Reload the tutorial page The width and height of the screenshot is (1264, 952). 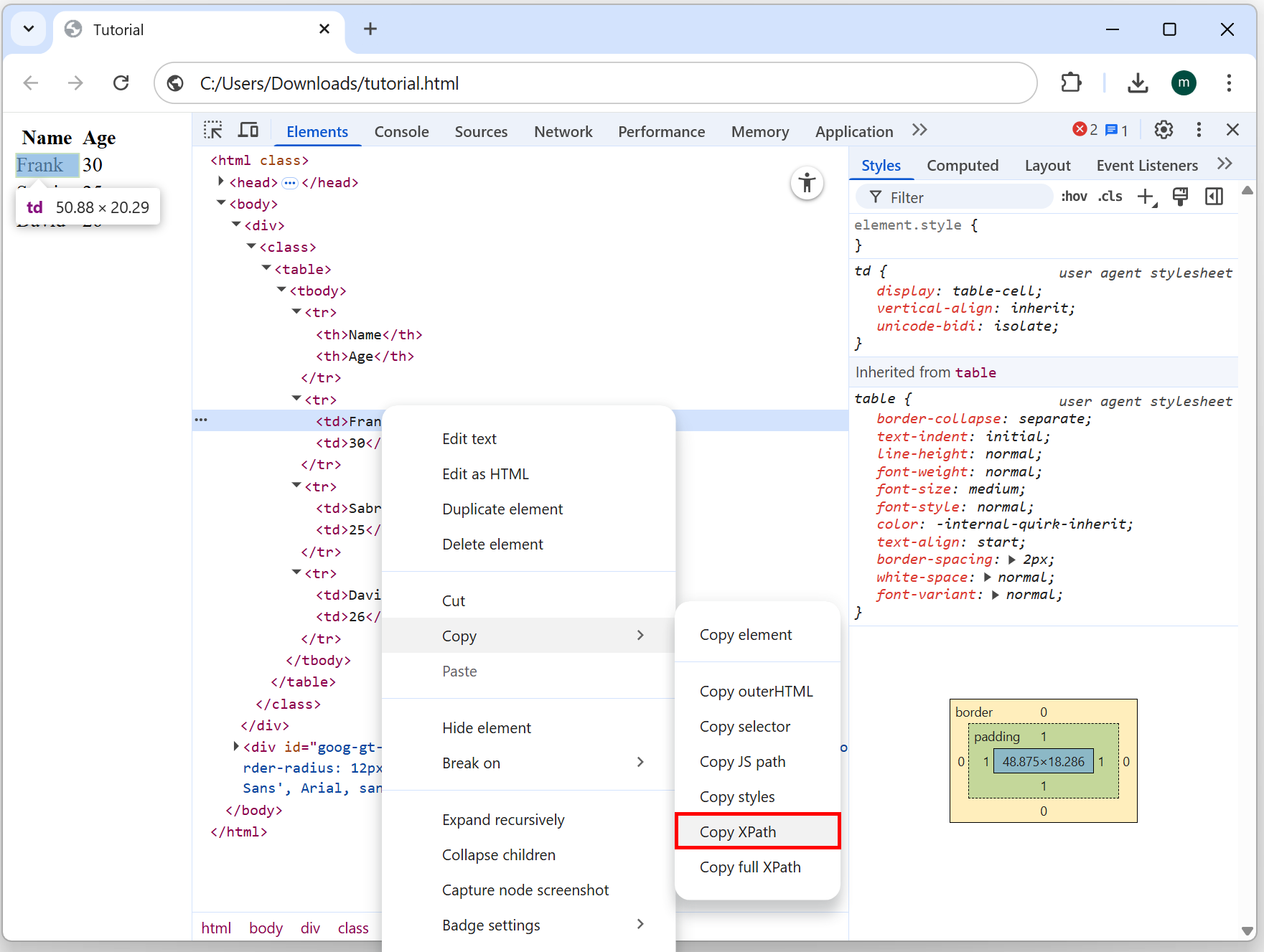(x=121, y=83)
